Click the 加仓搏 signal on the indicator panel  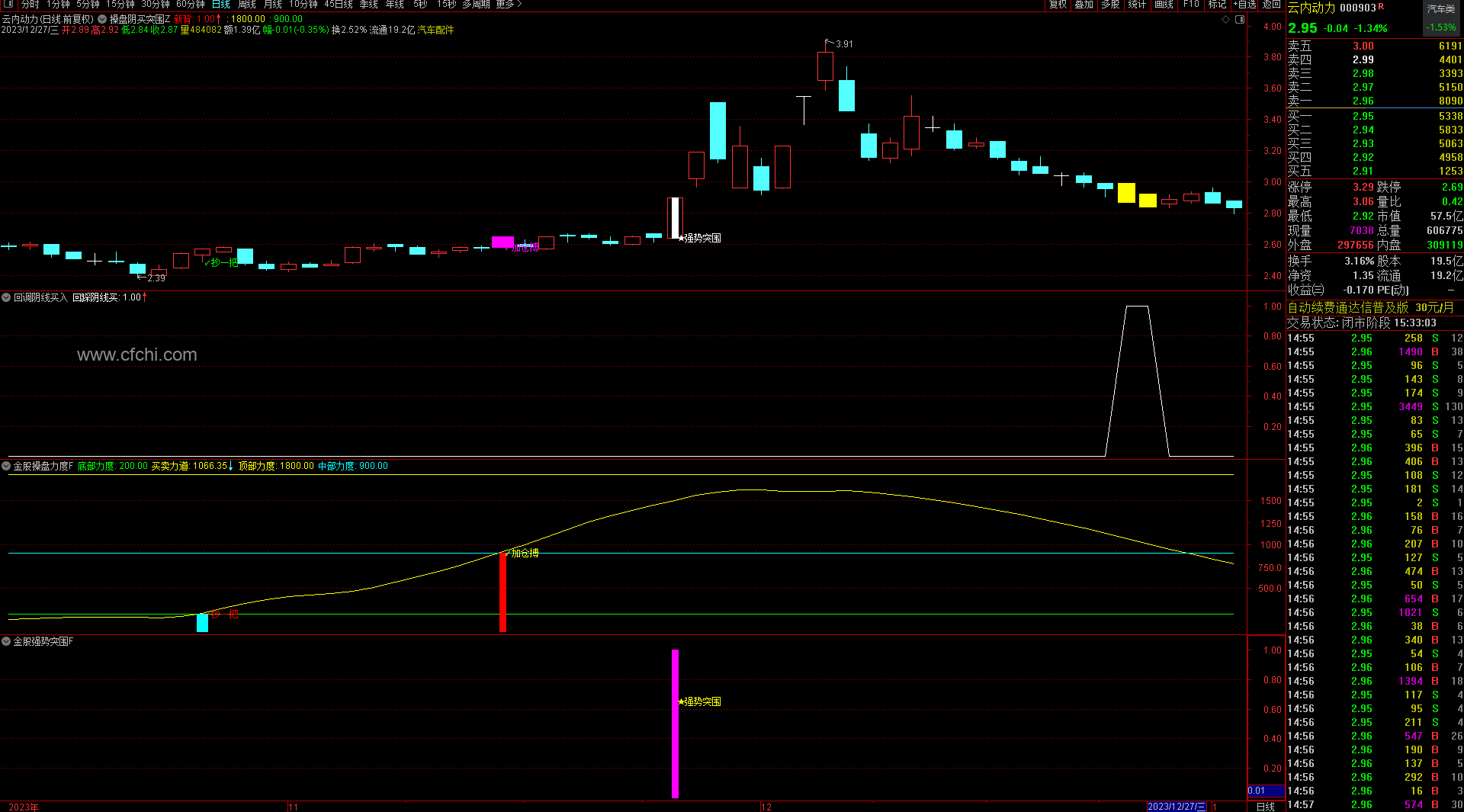(523, 554)
